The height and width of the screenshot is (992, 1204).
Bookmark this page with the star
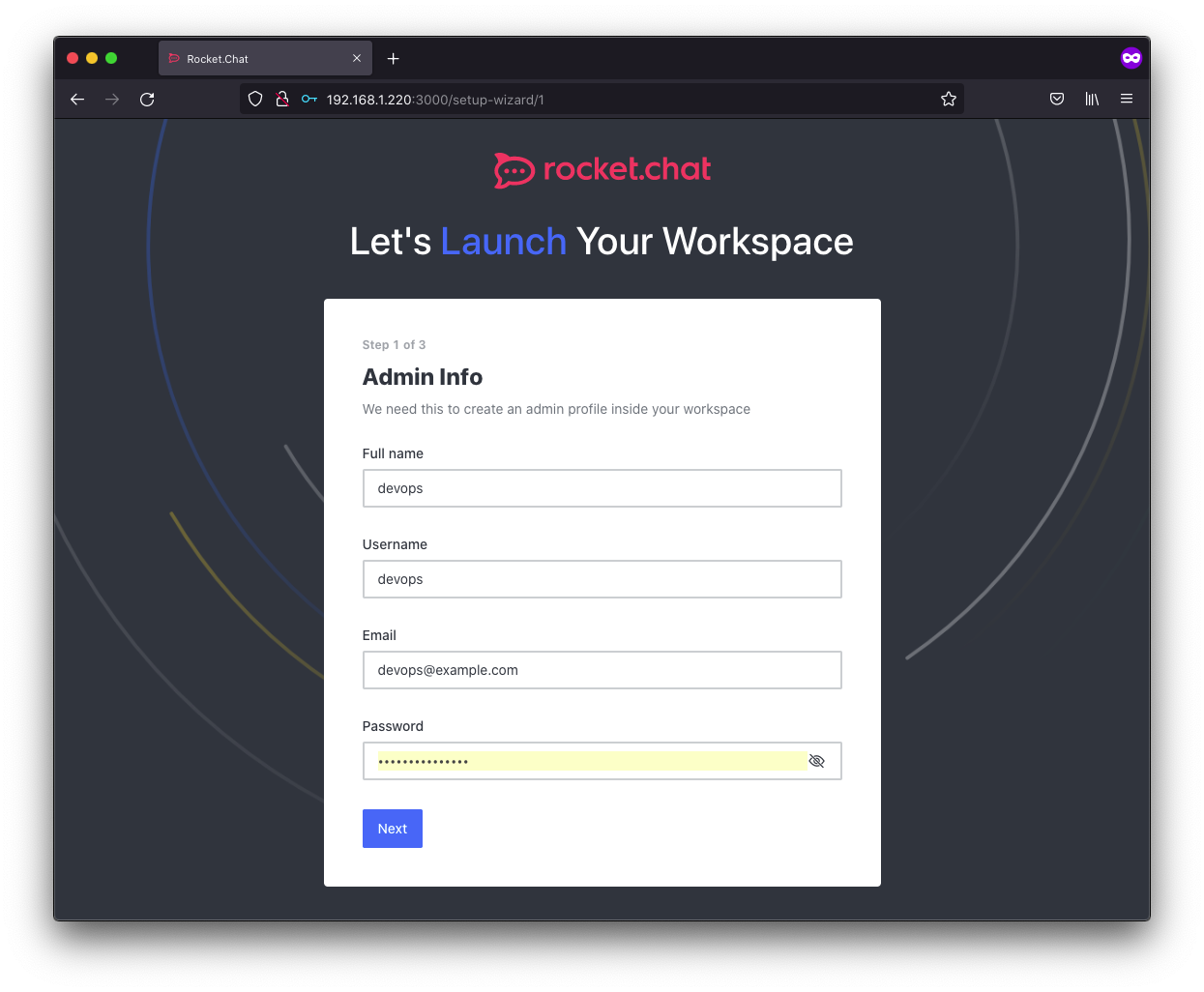(x=948, y=99)
